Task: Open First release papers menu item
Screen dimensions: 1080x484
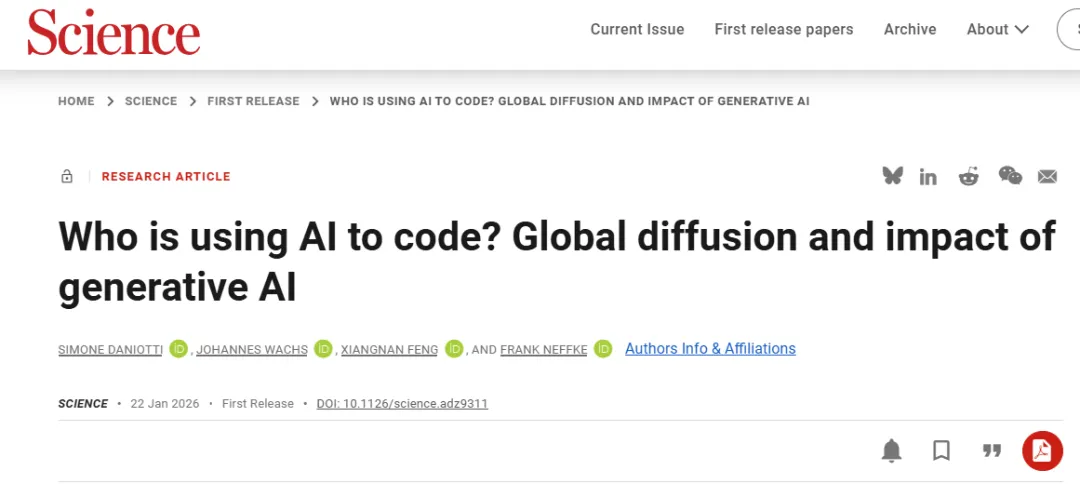Action: point(783,29)
